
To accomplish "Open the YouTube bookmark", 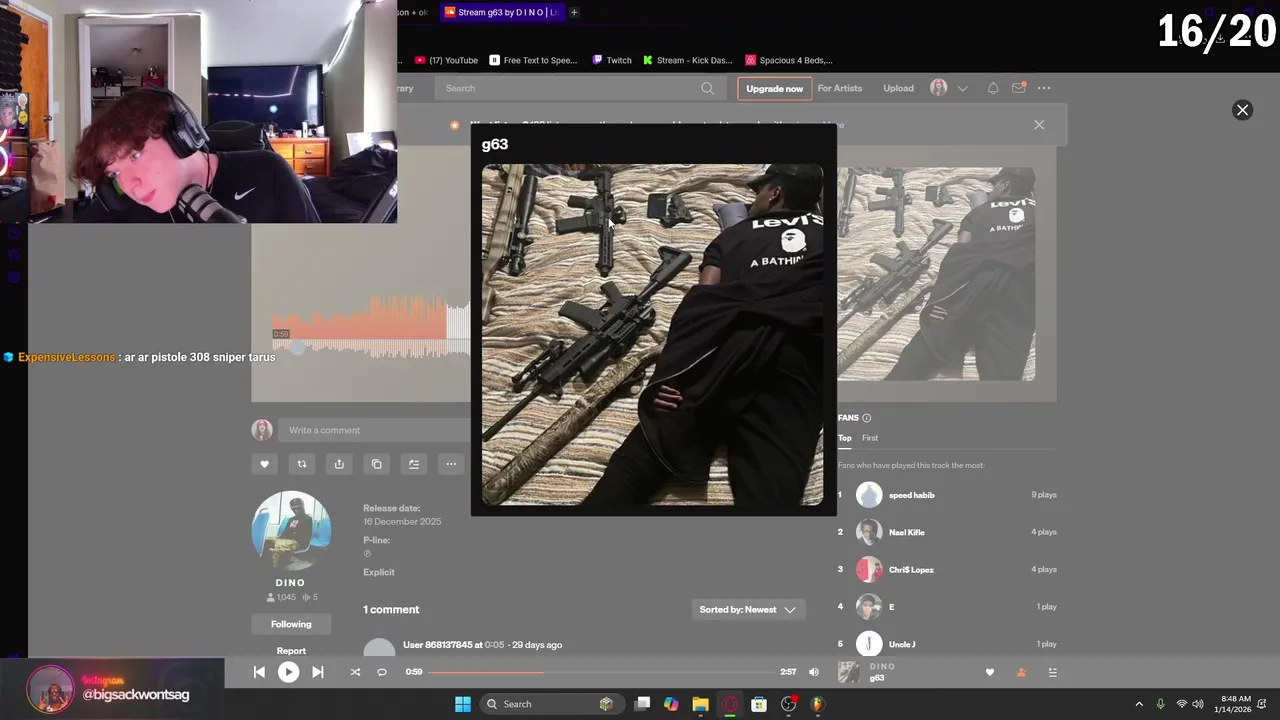I will 446,60.
